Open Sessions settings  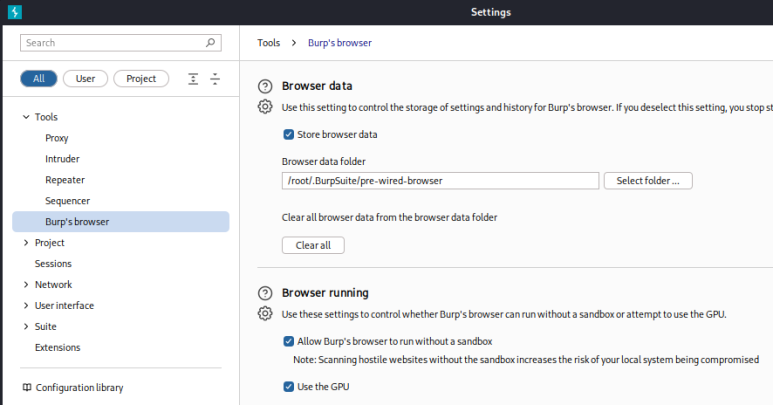click(53, 264)
